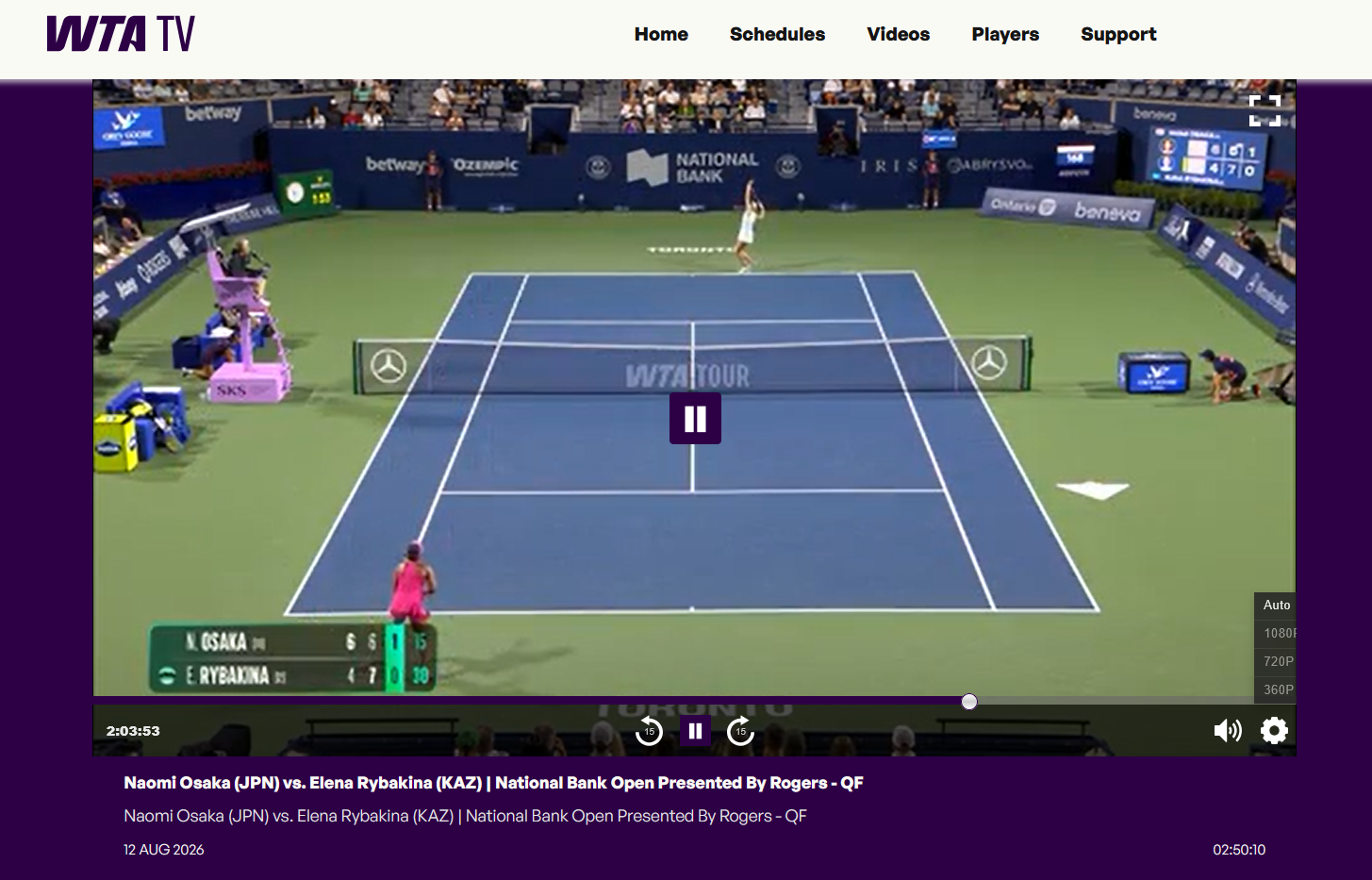Open the Home menu item
Viewport: 1372px width, 880px height.
pyautogui.click(x=661, y=34)
